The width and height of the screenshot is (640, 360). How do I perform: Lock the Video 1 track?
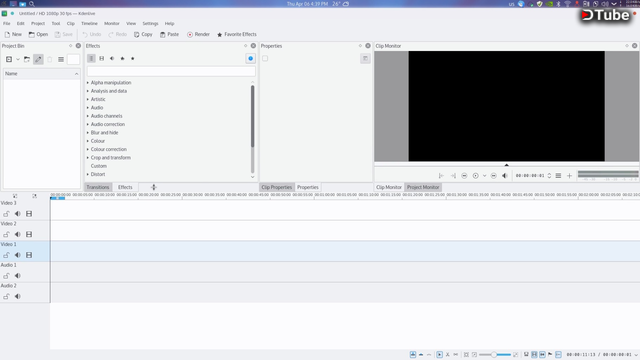point(6,255)
